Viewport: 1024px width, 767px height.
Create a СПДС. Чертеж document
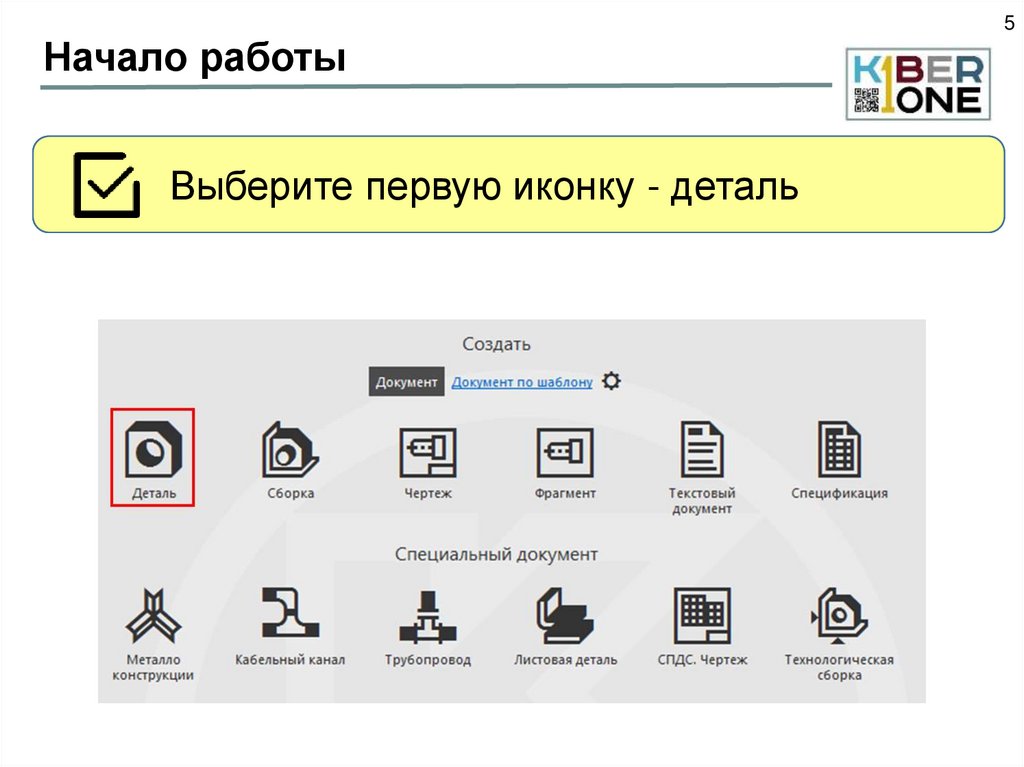click(x=702, y=615)
